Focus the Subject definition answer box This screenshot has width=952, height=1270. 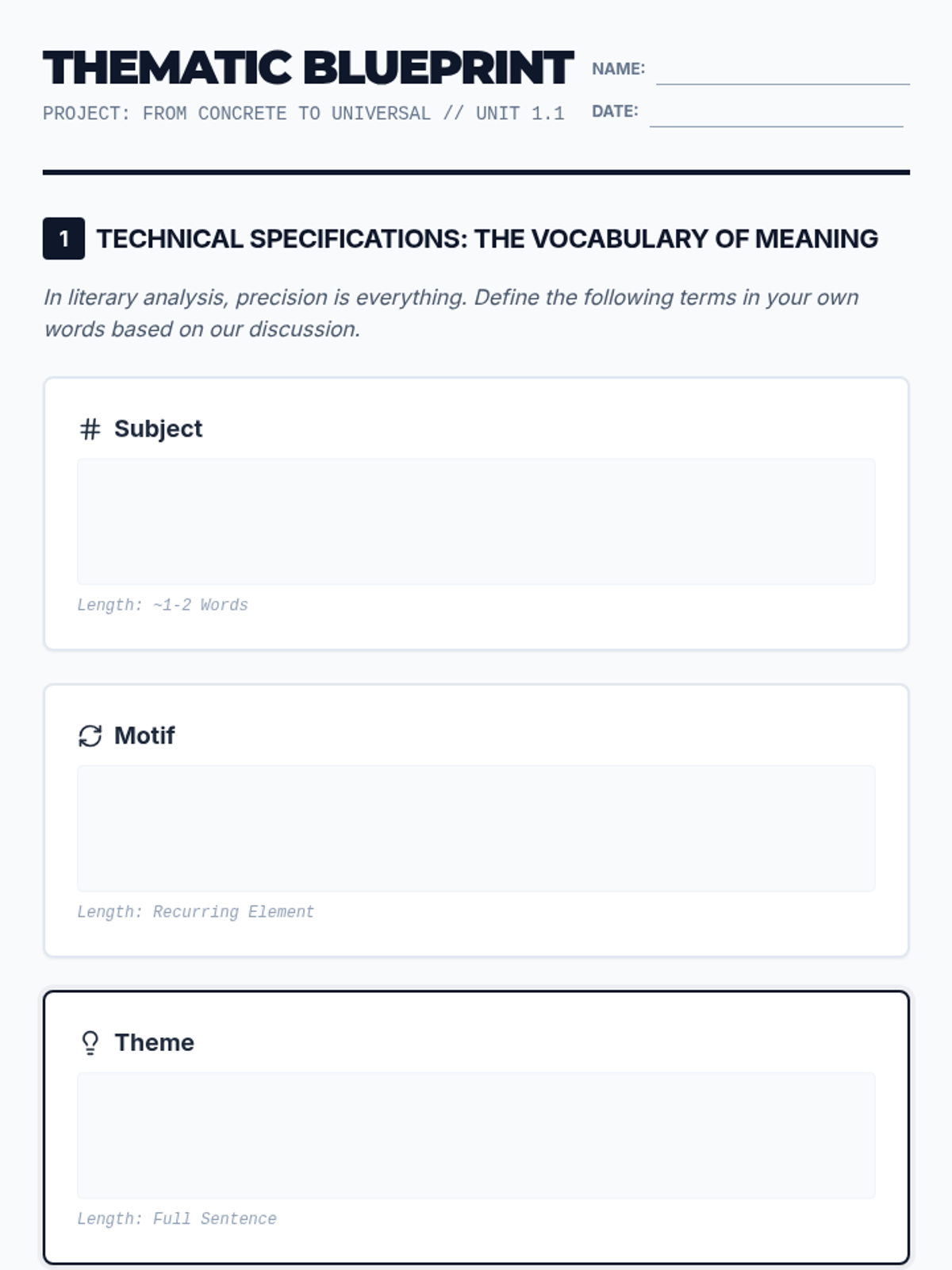coord(476,521)
